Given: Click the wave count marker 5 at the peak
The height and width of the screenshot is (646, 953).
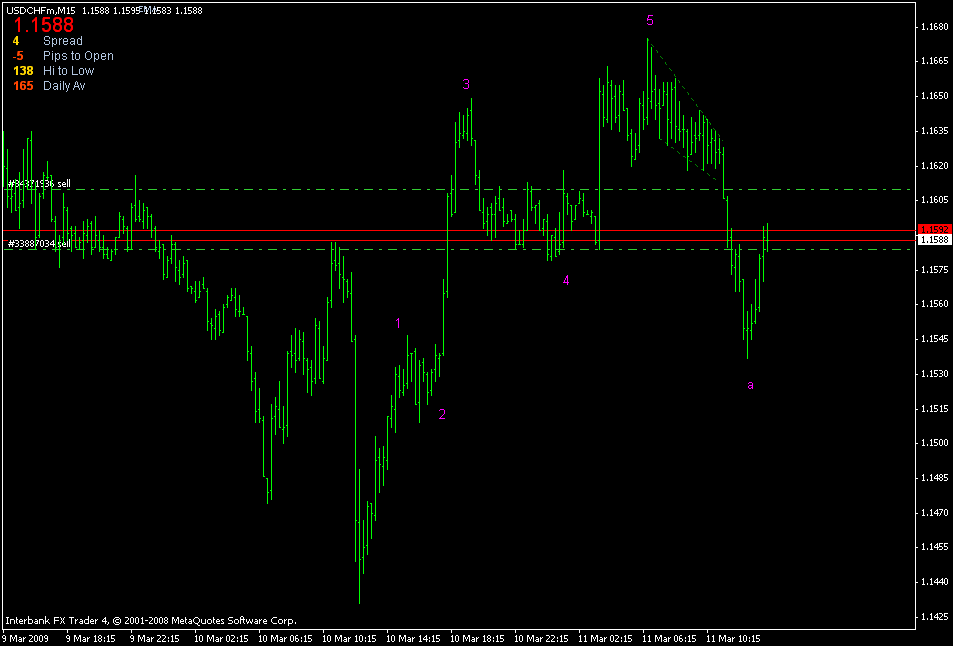Looking at the screenshot, I should pyautogui.click(x=651, y=19).
